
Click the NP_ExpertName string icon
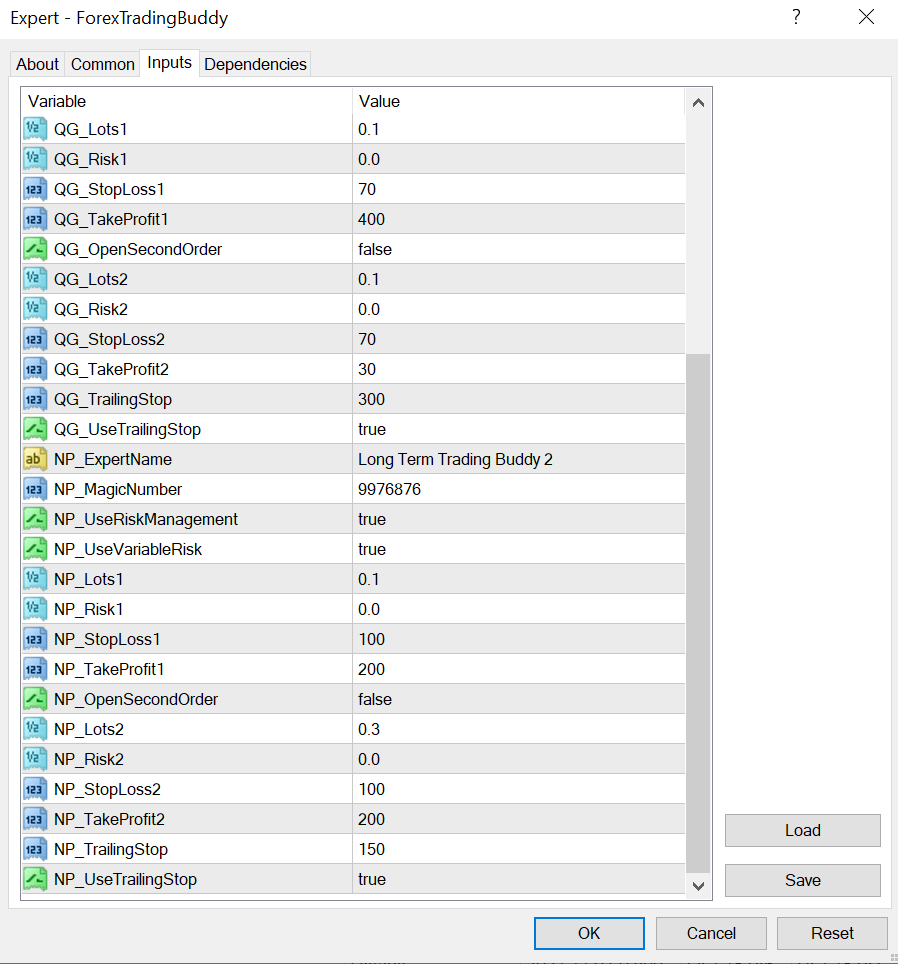(36, 459)
